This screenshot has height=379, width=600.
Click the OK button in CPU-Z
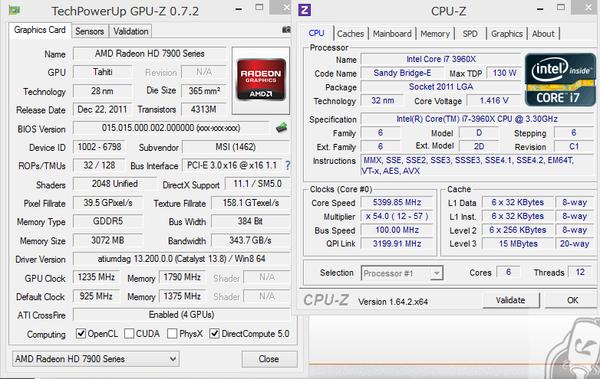tap(572, 300)
